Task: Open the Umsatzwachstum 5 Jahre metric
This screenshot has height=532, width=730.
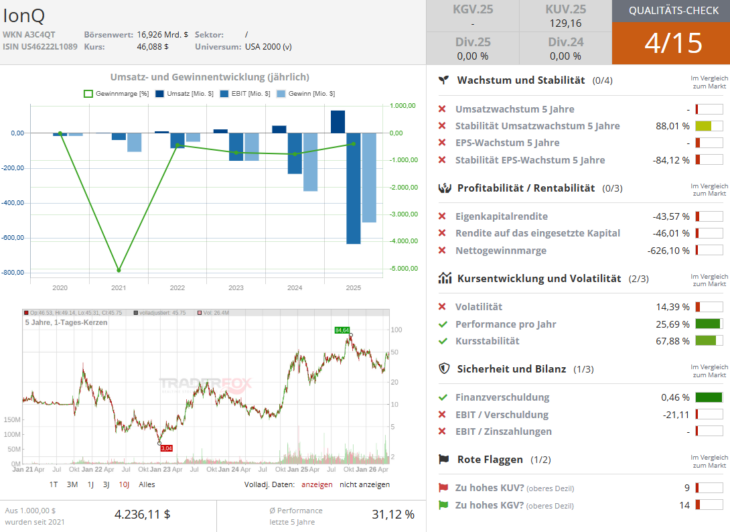Action: [514, 109]
